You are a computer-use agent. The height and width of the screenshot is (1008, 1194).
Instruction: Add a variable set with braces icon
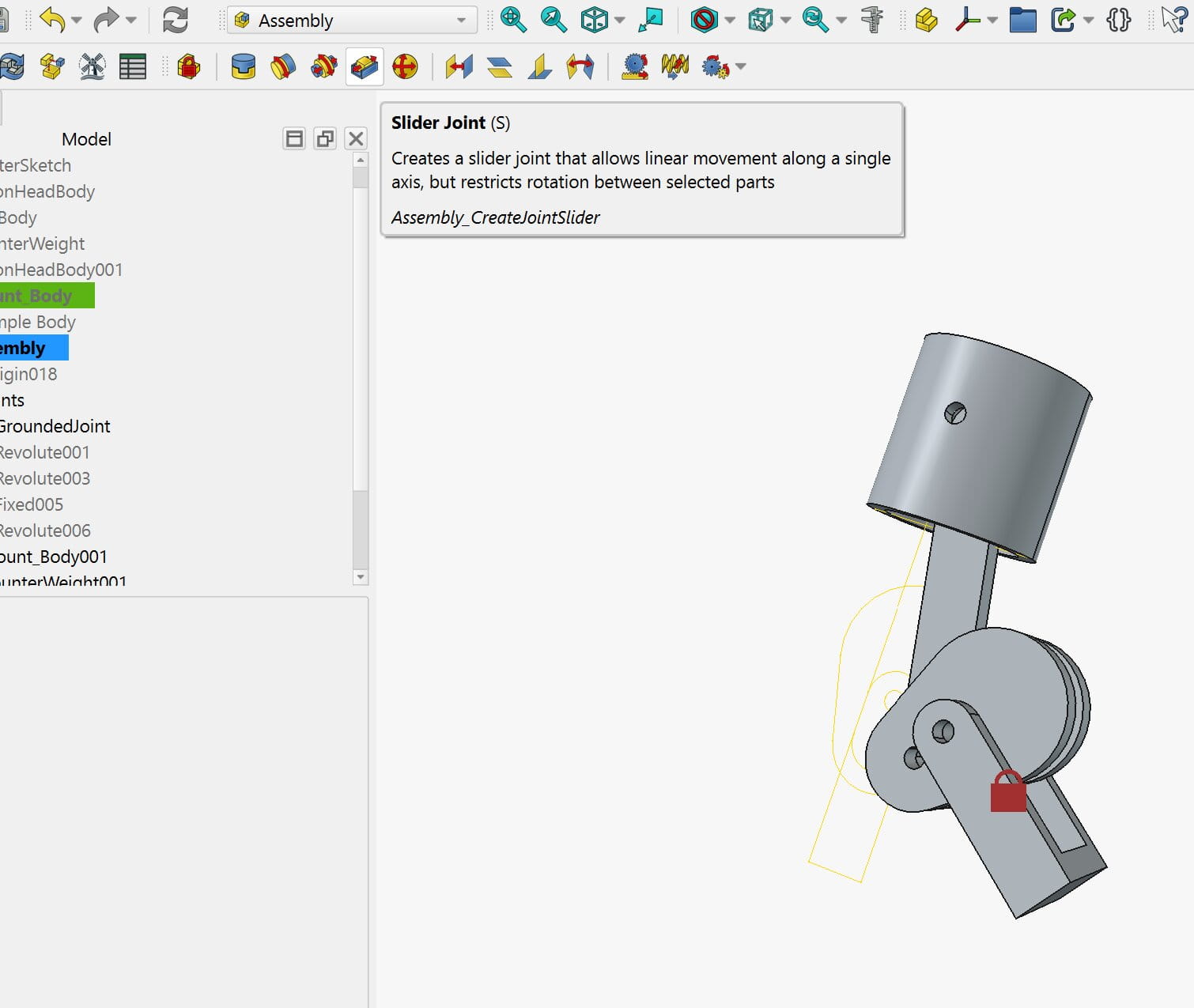pyautogui.click(x=1119, y=20)
